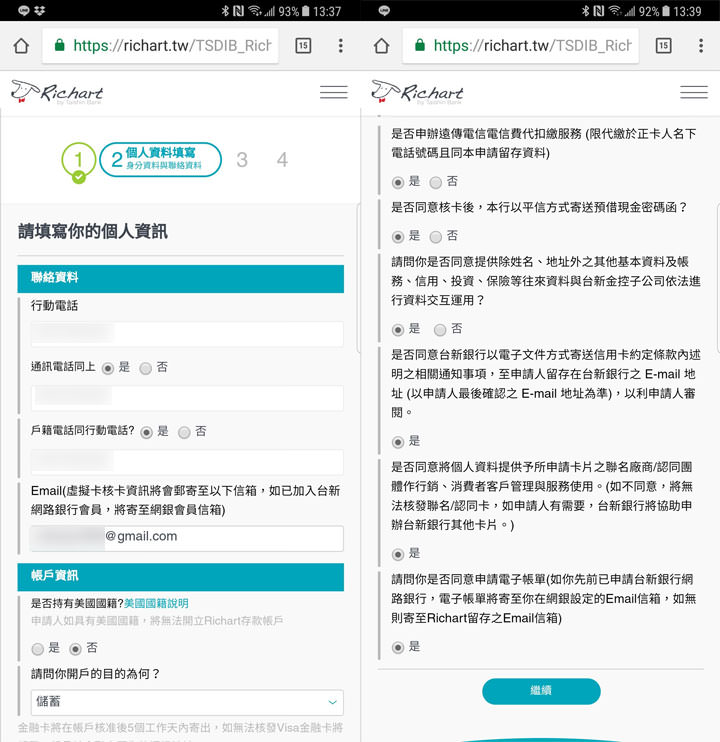The height and width of the screenshot is (742, 720).
Task: Click the 戶籍電話 input field
Action: pyautogui.click(x=187, y=462)
